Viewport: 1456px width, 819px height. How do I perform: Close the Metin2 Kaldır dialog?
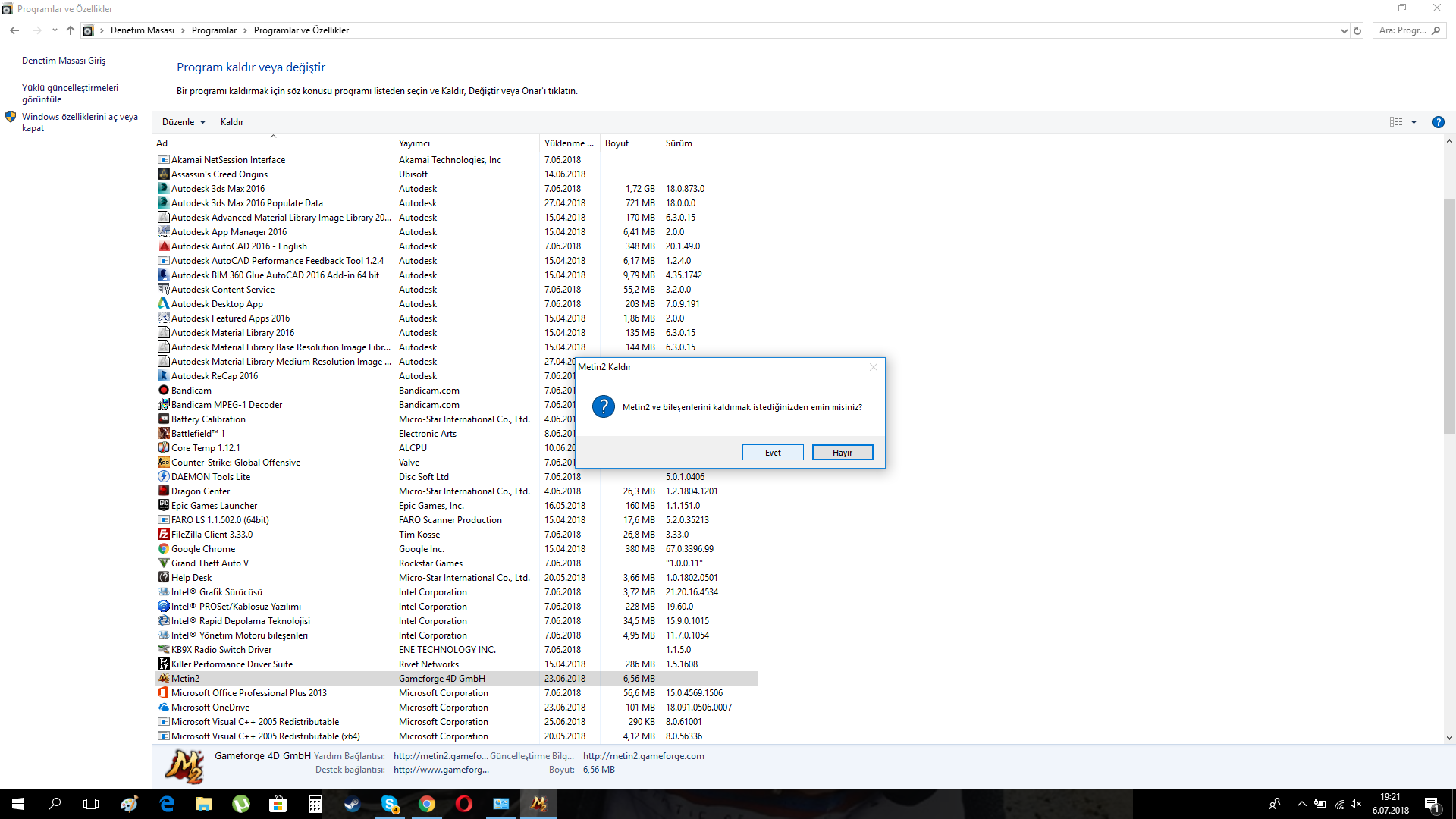pyautogui.click(x=874, y=367)
